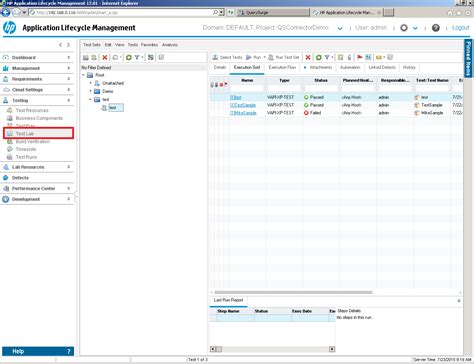Open the MikeSample test link in grid
The width and height of the screenshot is (474, 364).
click(243, 113)
